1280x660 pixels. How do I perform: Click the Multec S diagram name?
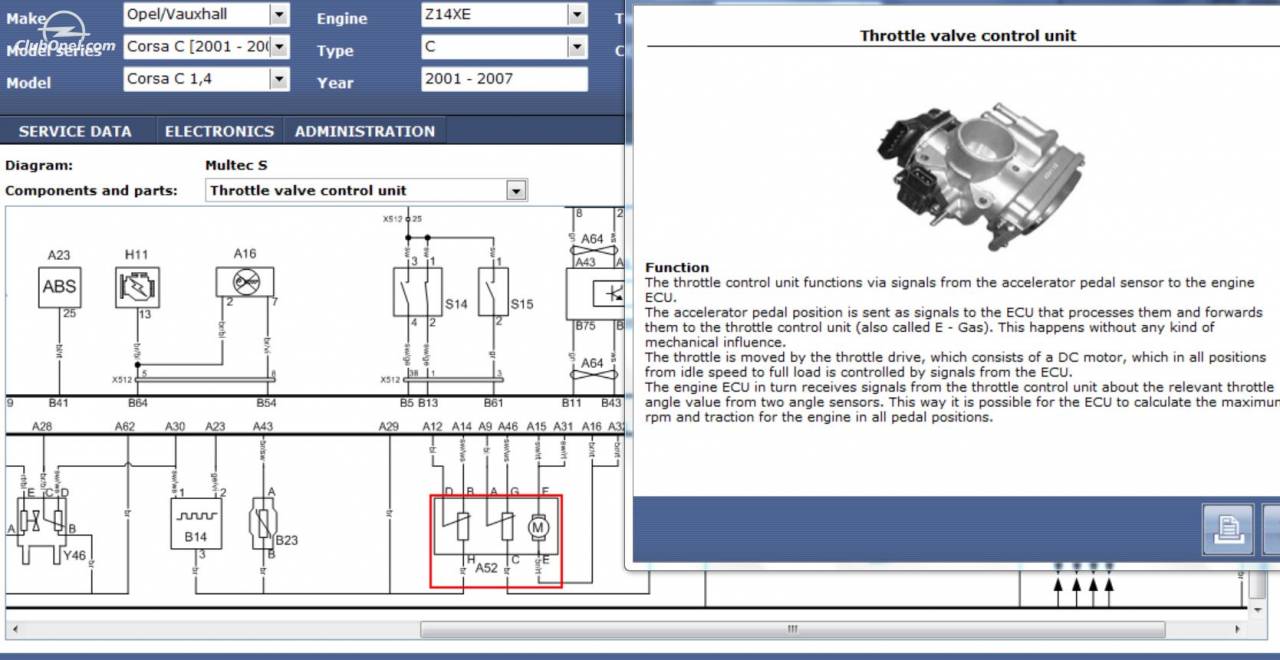[236, 166]
